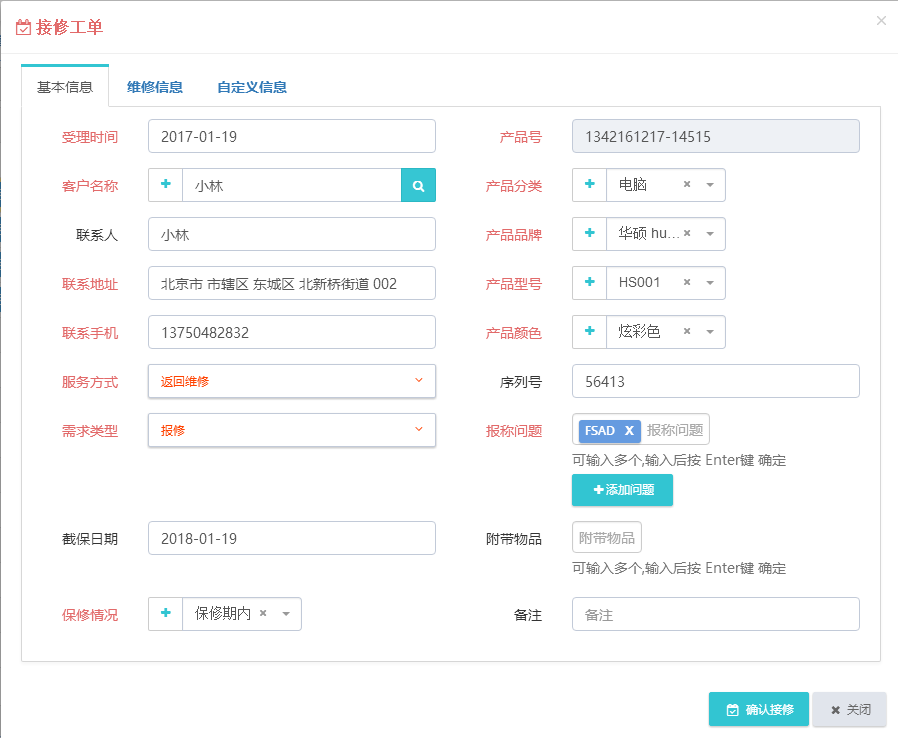This screenshot has height=738, width=898.
Task: Click the 服务方式 field label
Action: 90,382
